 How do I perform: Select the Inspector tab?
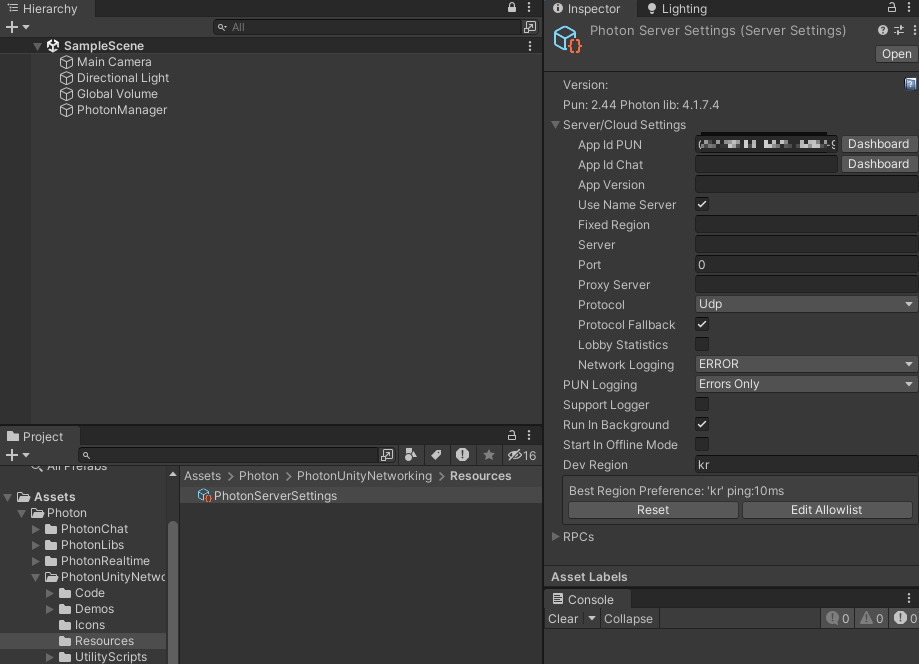(586, 9)
